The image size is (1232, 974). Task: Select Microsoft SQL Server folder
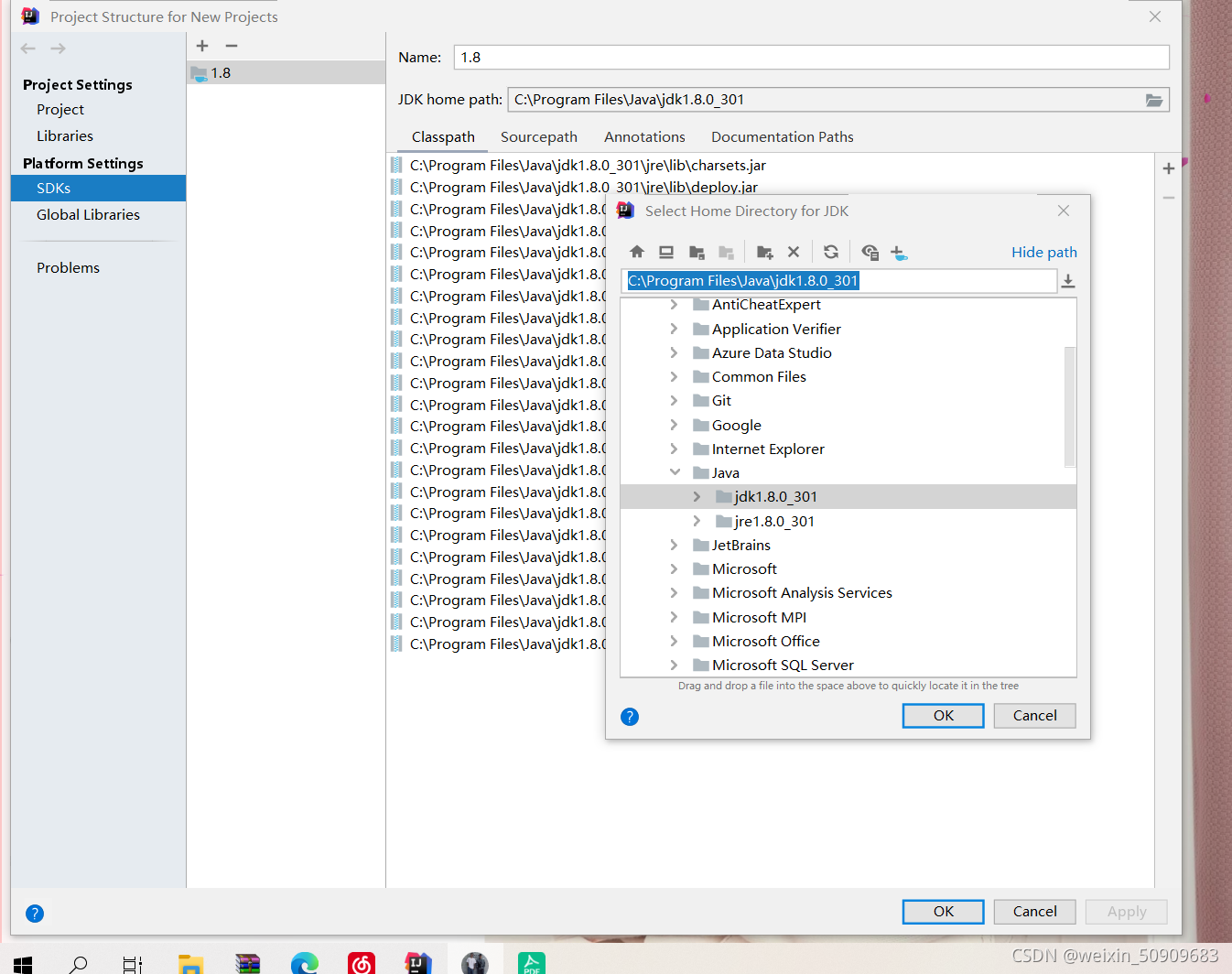coord(783,665)
